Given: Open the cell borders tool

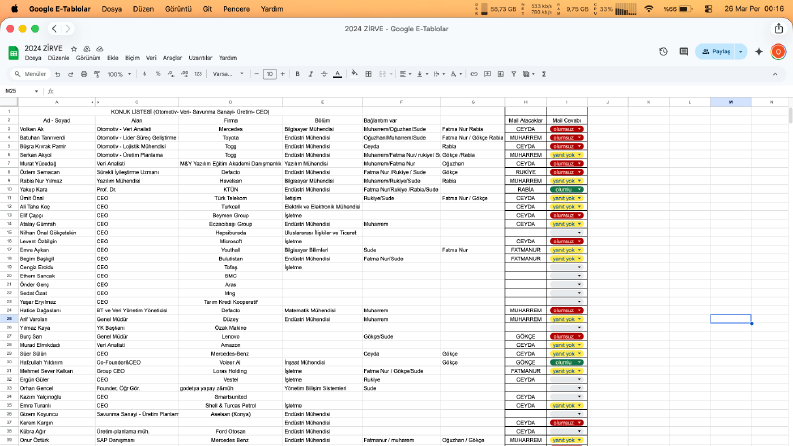Looking at the screenshot, I should [x=369, y=74].
